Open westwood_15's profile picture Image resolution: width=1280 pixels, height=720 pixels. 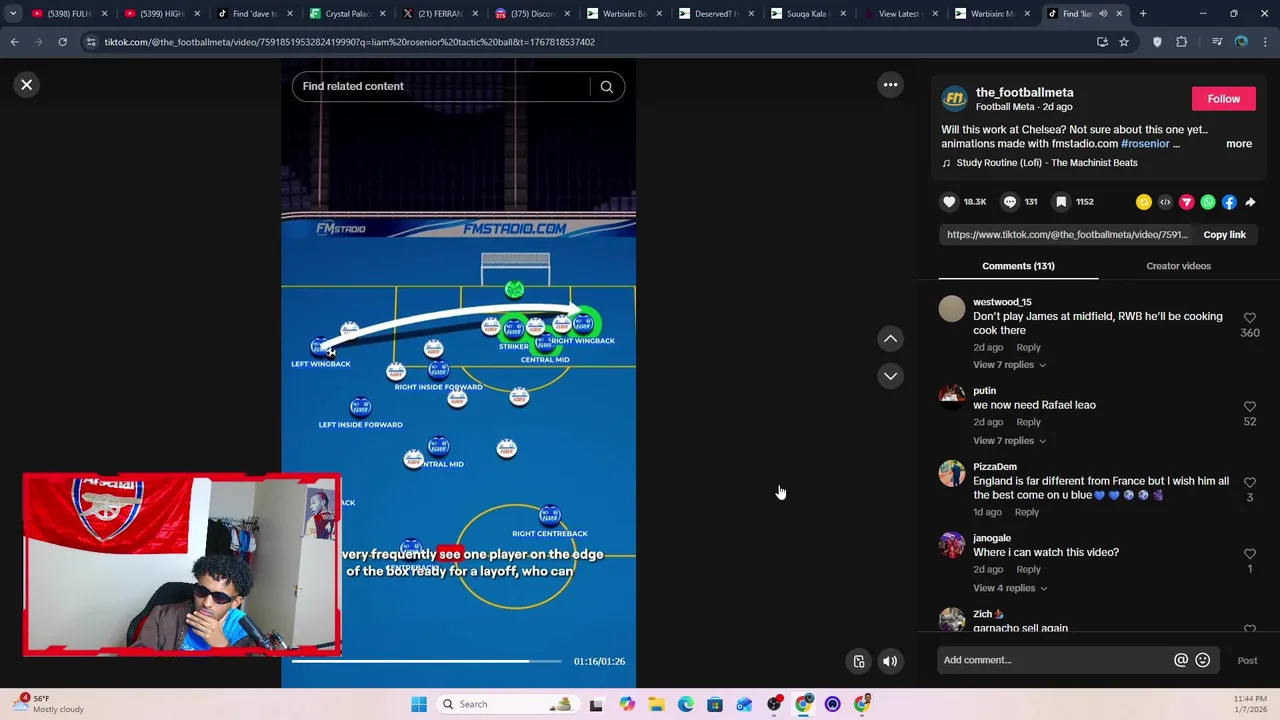tap(952, 309)
